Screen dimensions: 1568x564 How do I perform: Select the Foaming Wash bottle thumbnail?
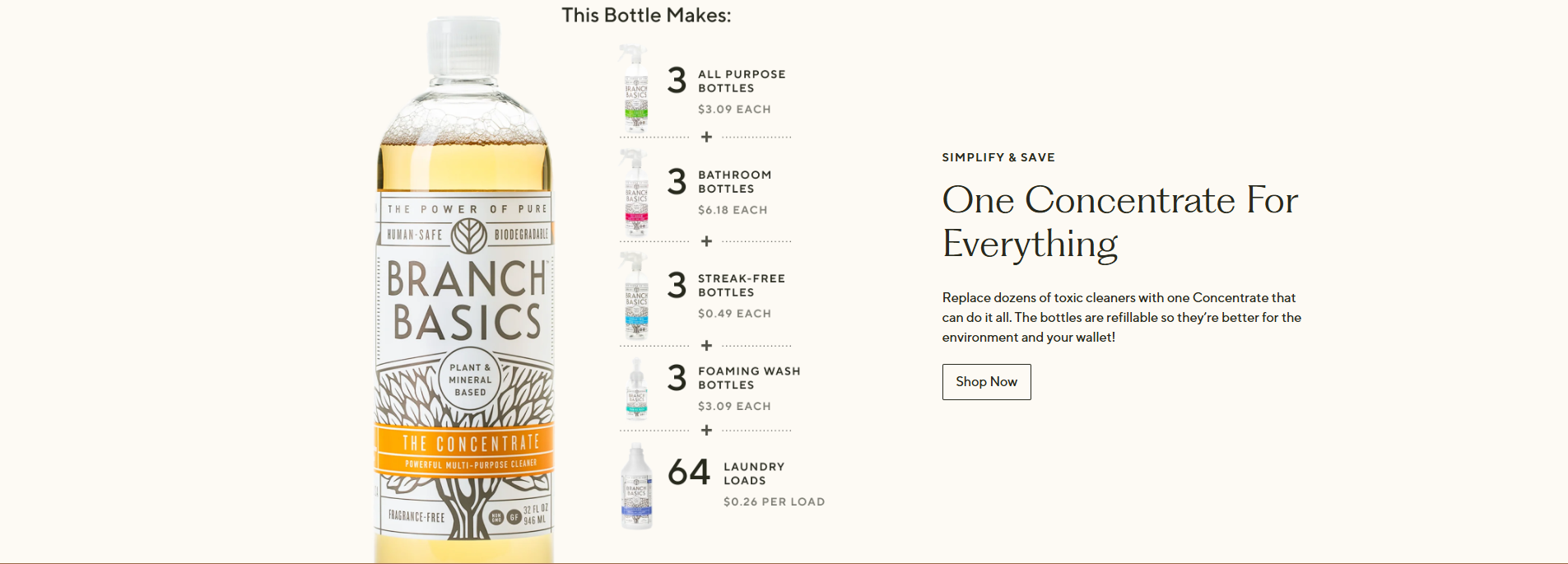(x=636, y=389)
